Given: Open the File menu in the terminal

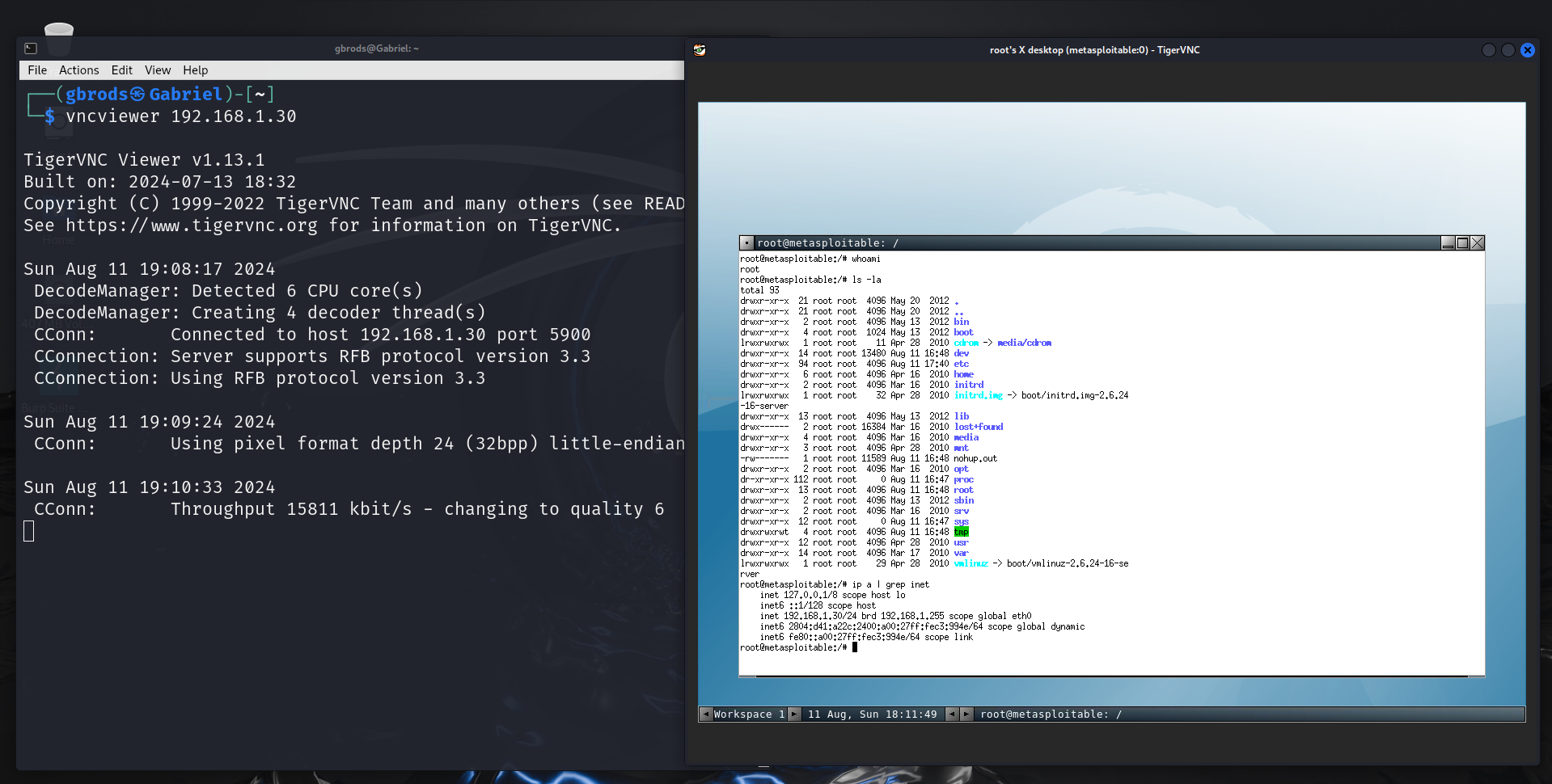Looking at the screenshot, I should coord(37,70).
